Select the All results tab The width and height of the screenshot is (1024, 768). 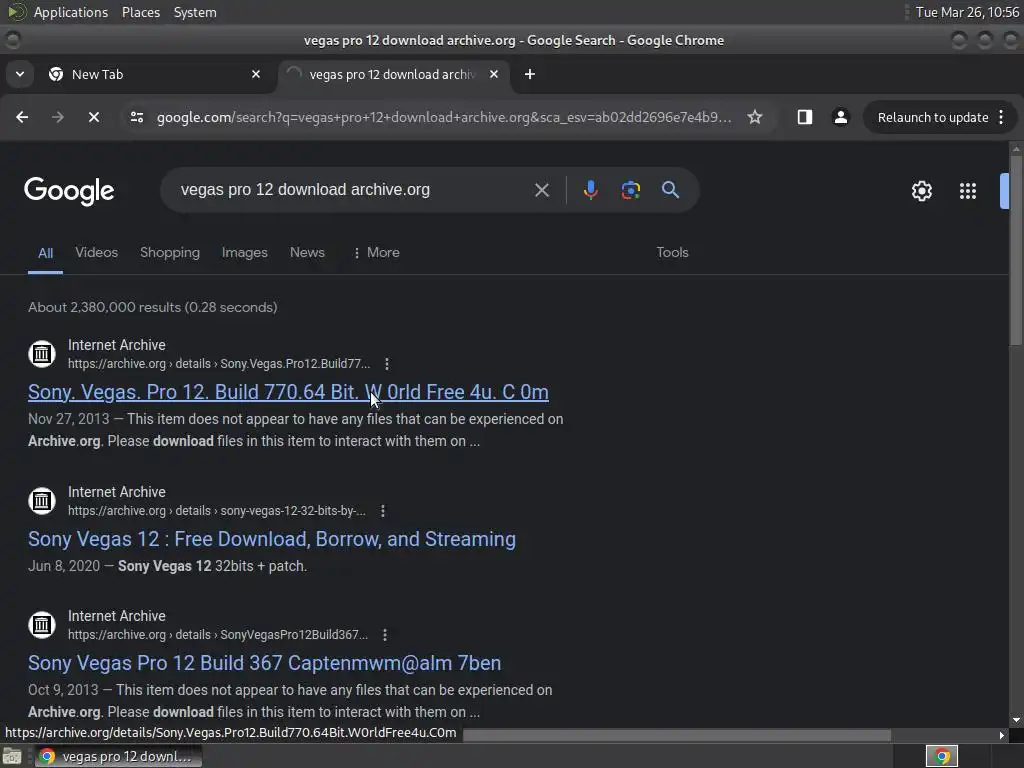click(x=45, y=253)
